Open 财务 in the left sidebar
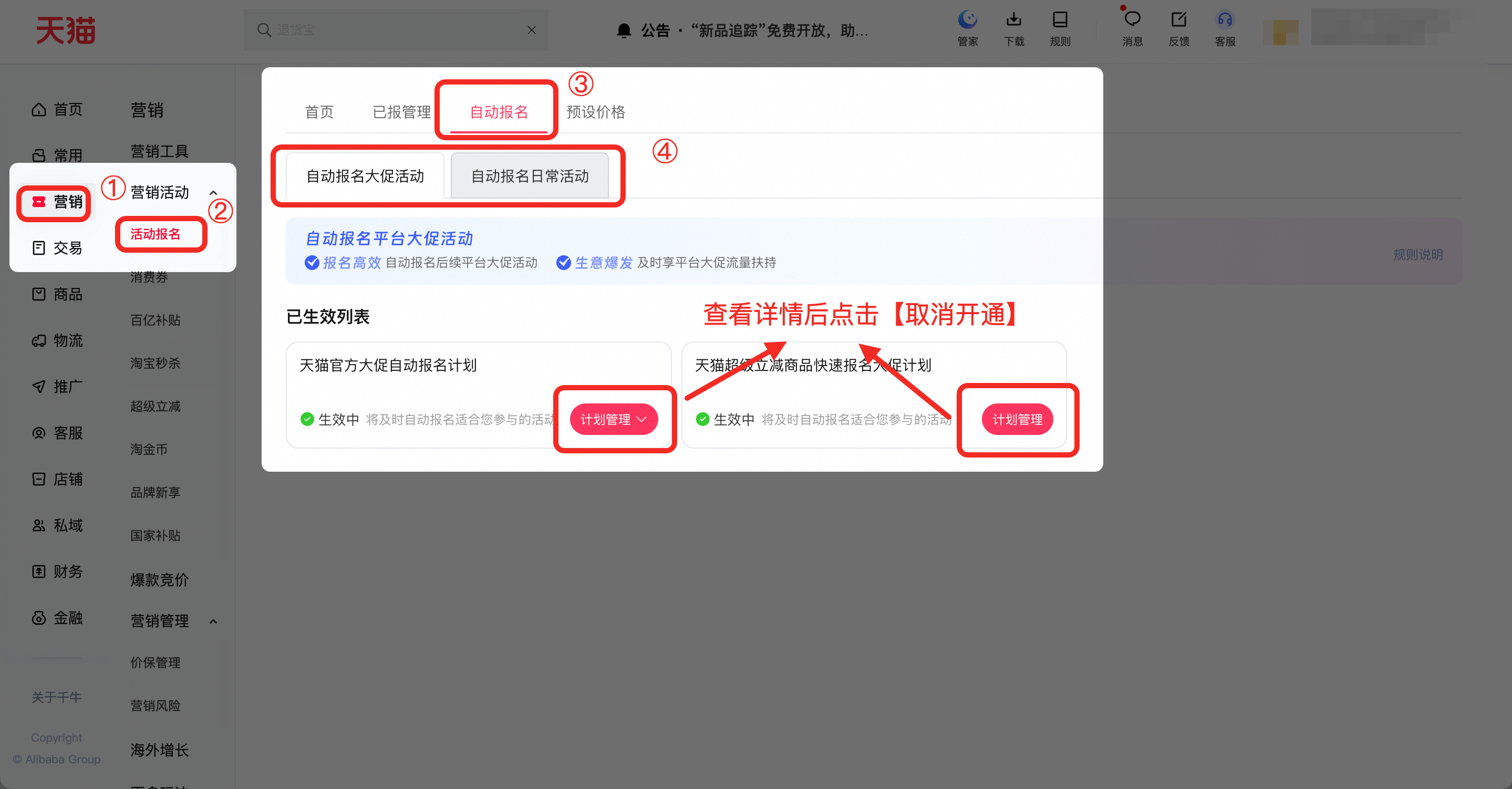 pos(57,571)
